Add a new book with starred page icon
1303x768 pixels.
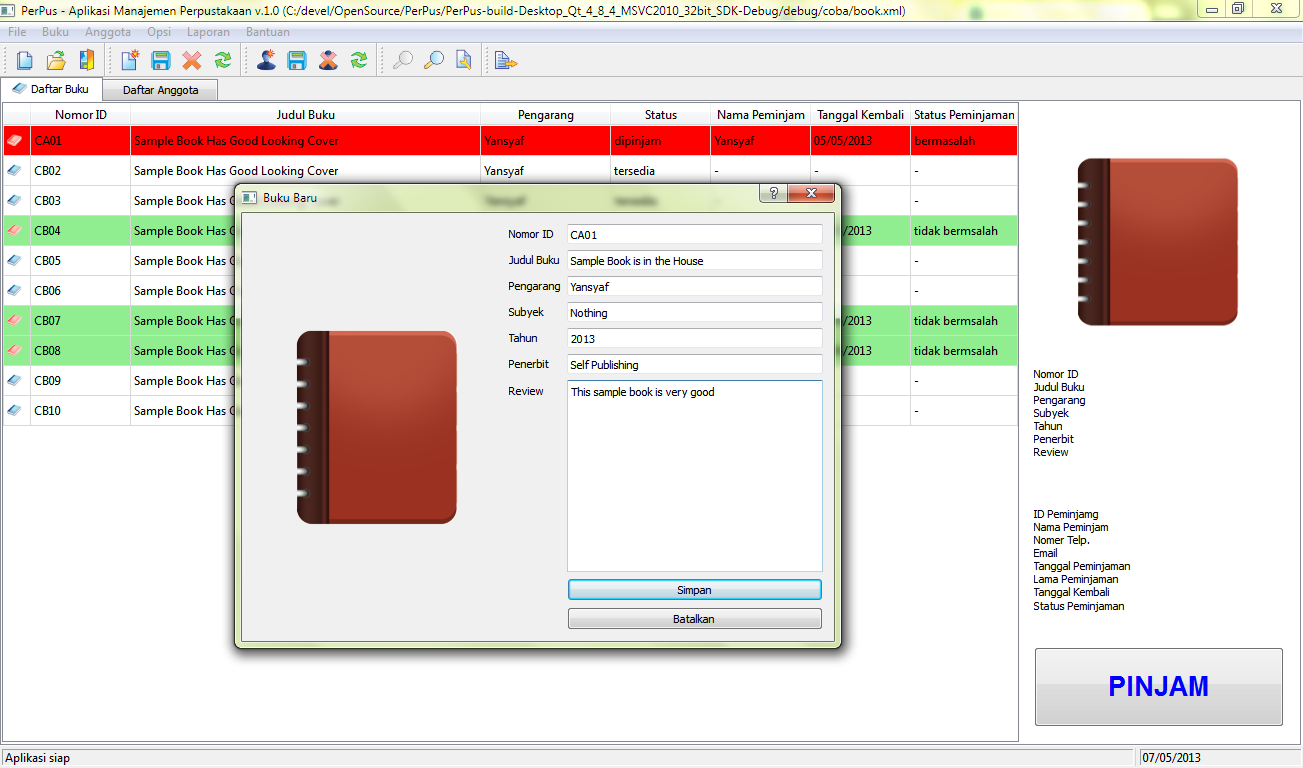coord(129,61)
